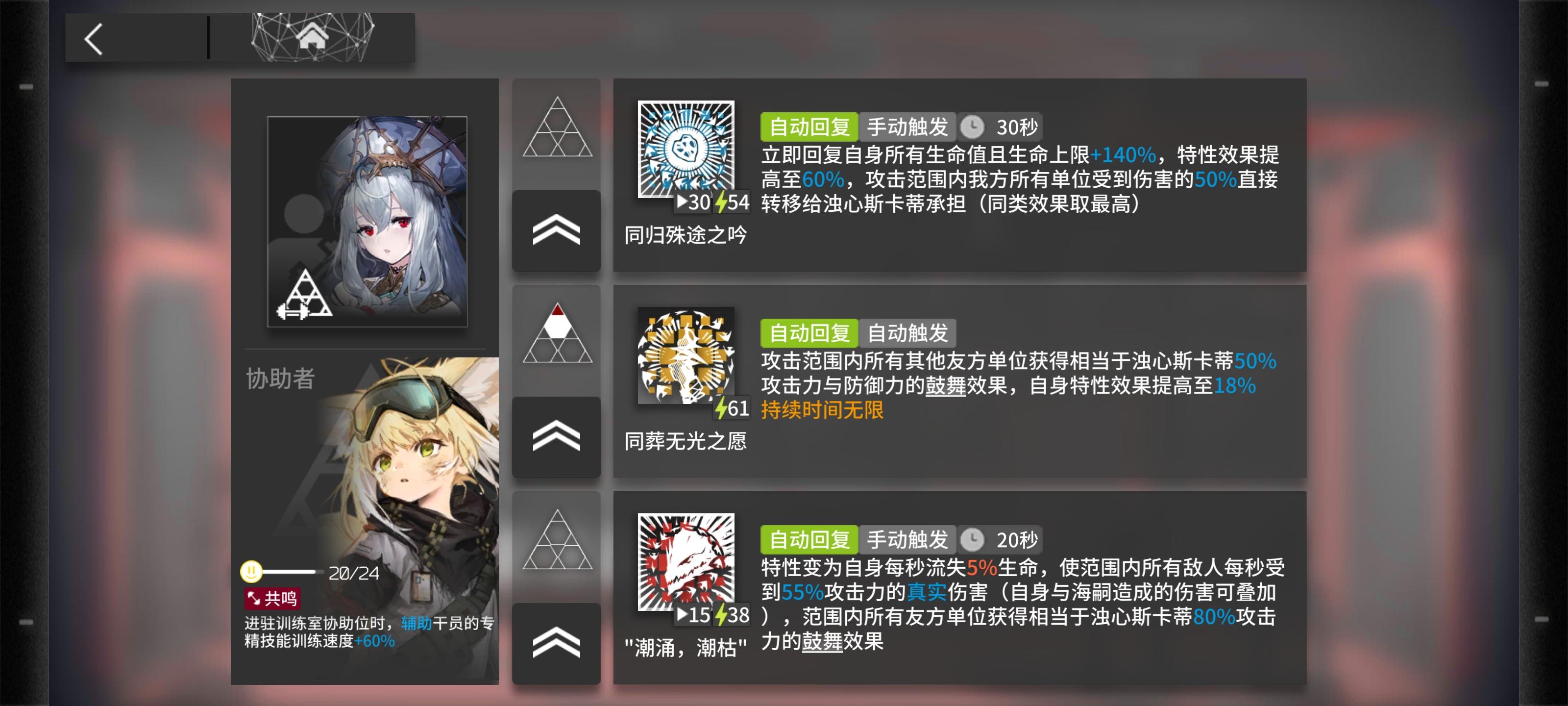Tap mastery triangle icon for third skill
This screenshot has height=706, width=1568.
[557, 540]
